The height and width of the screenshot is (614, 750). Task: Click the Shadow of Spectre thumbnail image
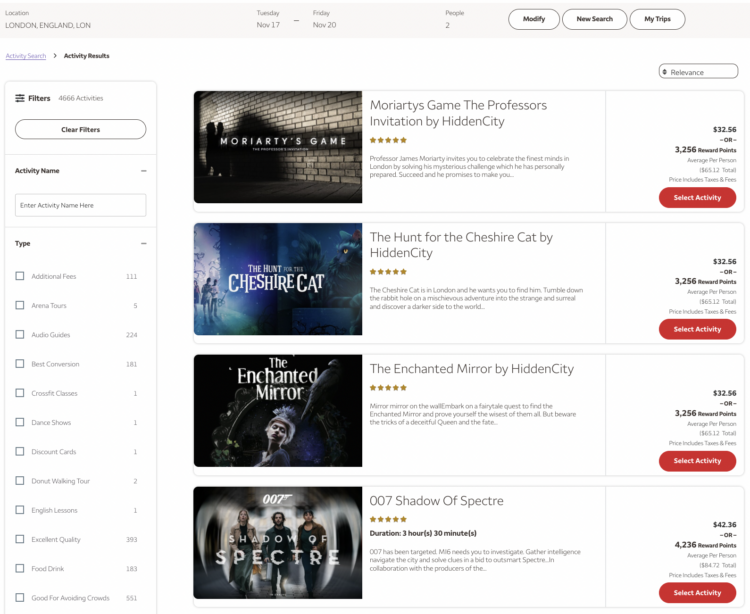[278, 542]
